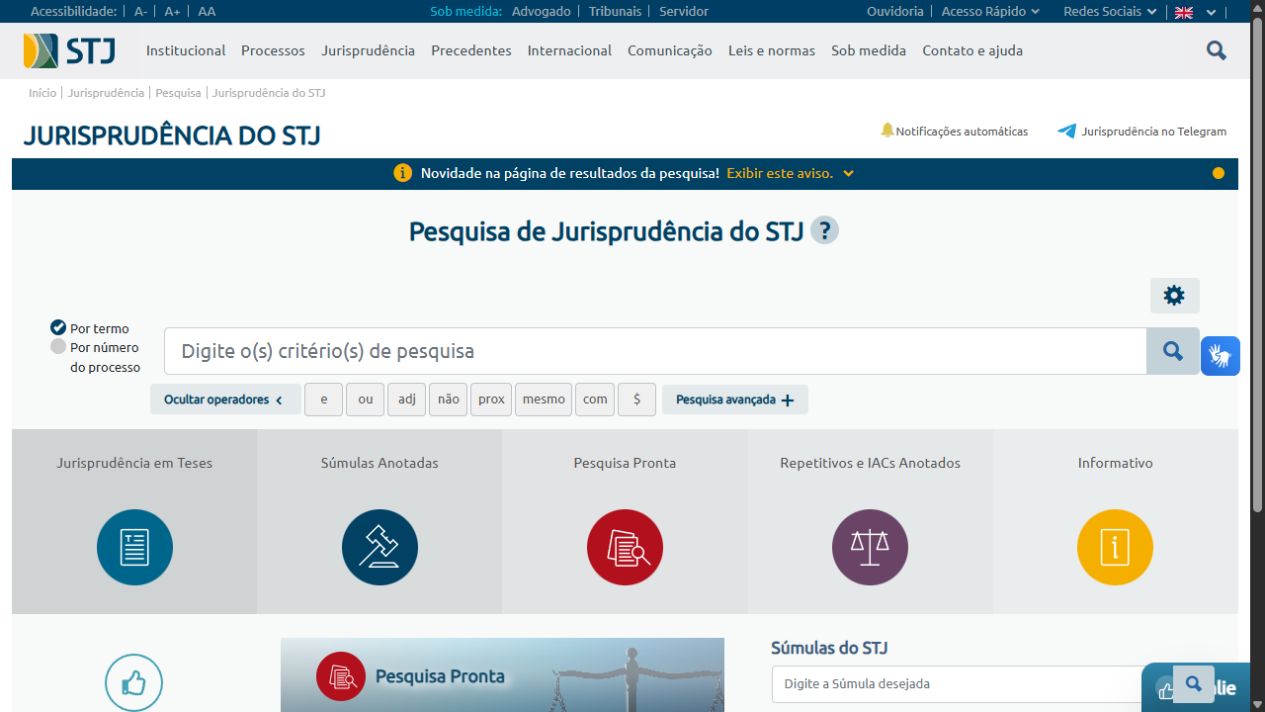Click the STJ logo in header

tap(70, 50)
